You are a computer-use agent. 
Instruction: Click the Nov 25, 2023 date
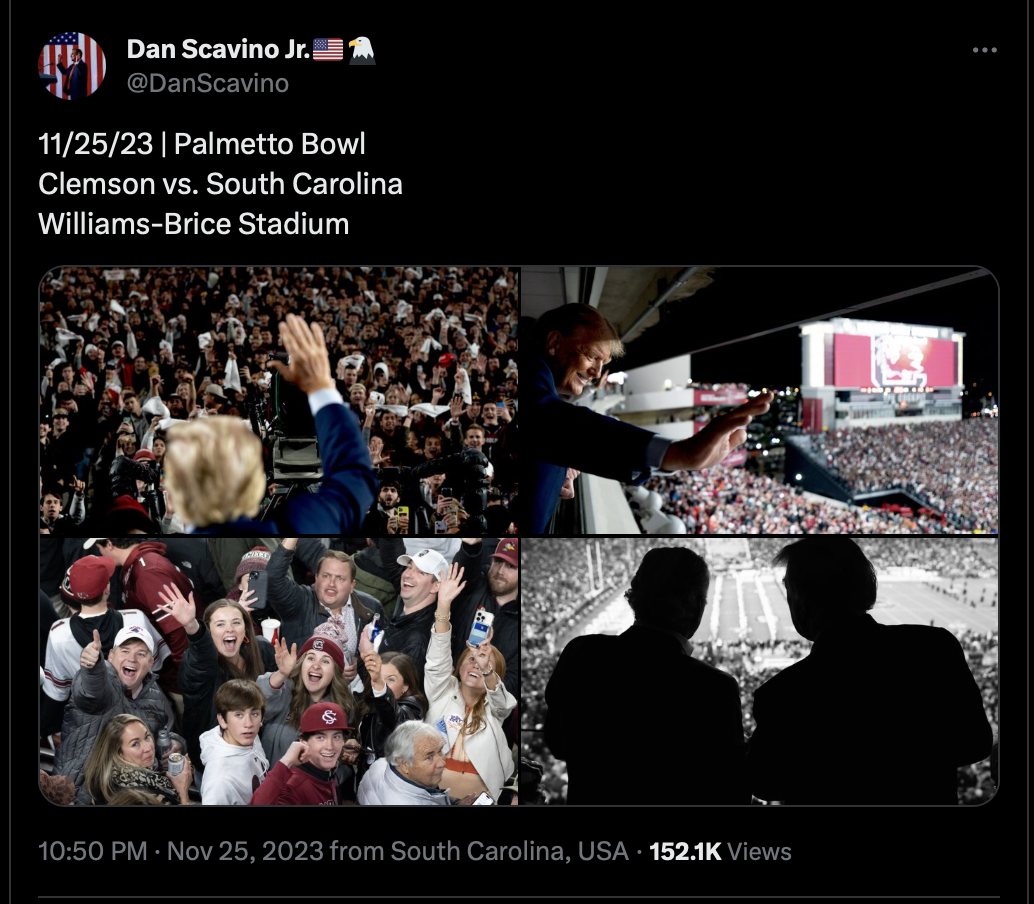(245, 851)
